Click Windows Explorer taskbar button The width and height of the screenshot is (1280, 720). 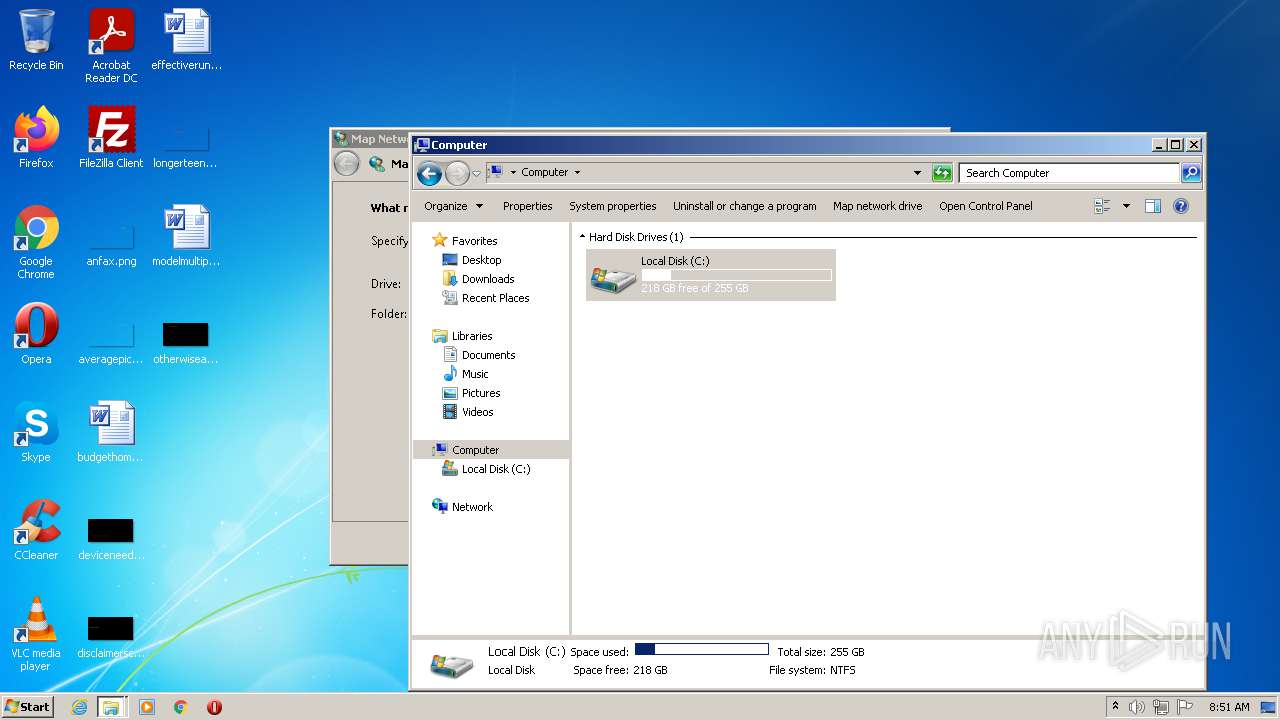111,707
